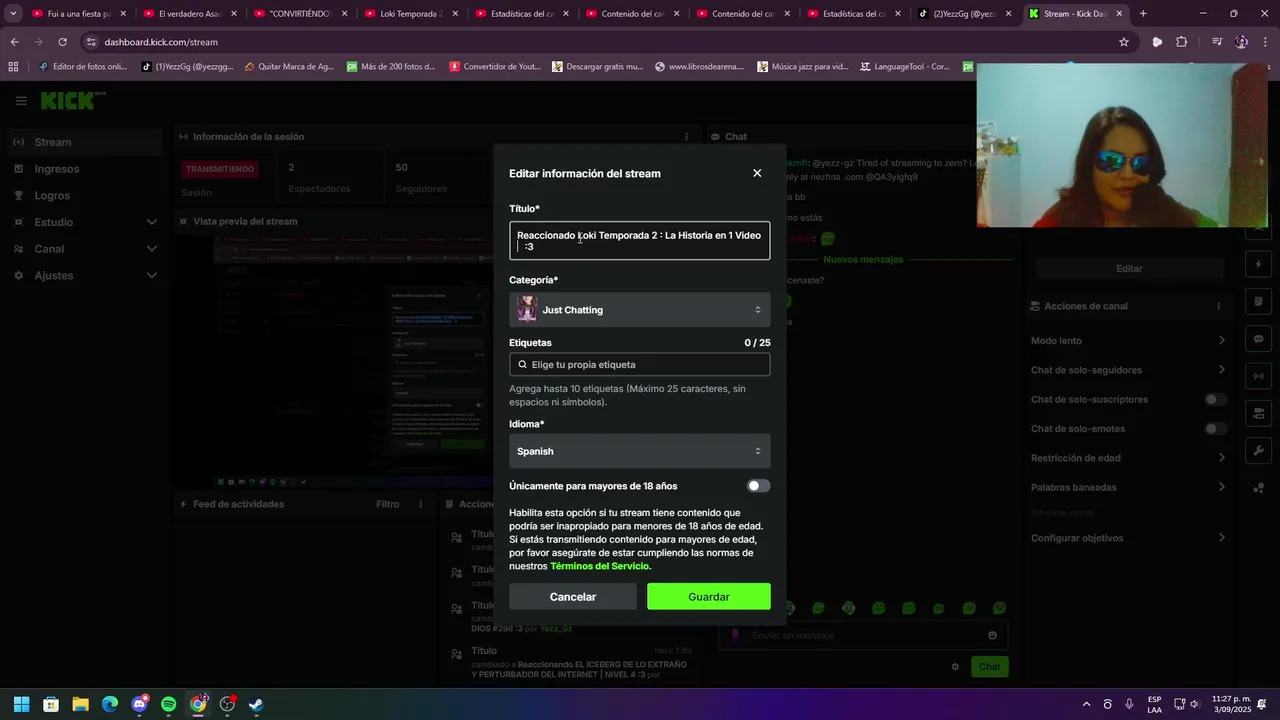Open Steam from the taskbar
1280x720 pixels.
pos(256,704)
